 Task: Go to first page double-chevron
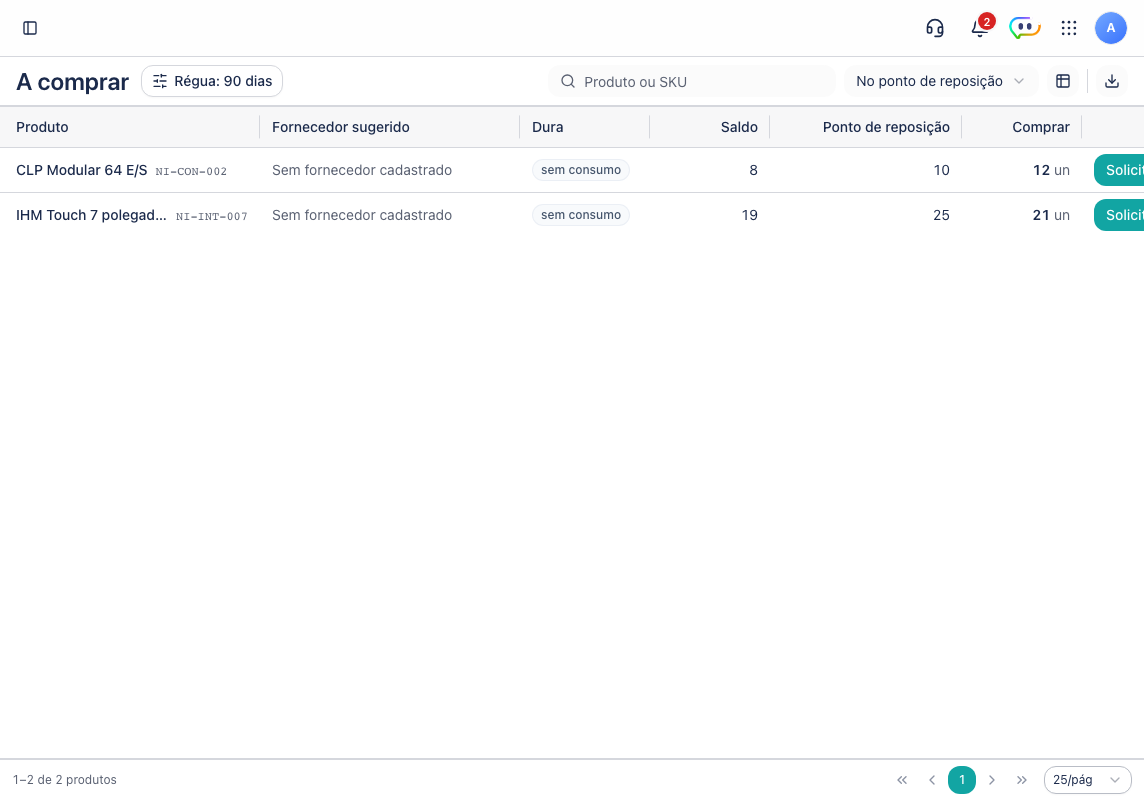tap(902, 780)
